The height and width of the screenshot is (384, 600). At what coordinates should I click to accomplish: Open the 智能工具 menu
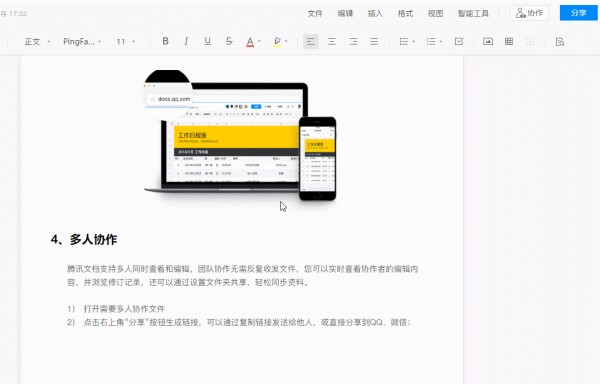[x=473, y=13]
